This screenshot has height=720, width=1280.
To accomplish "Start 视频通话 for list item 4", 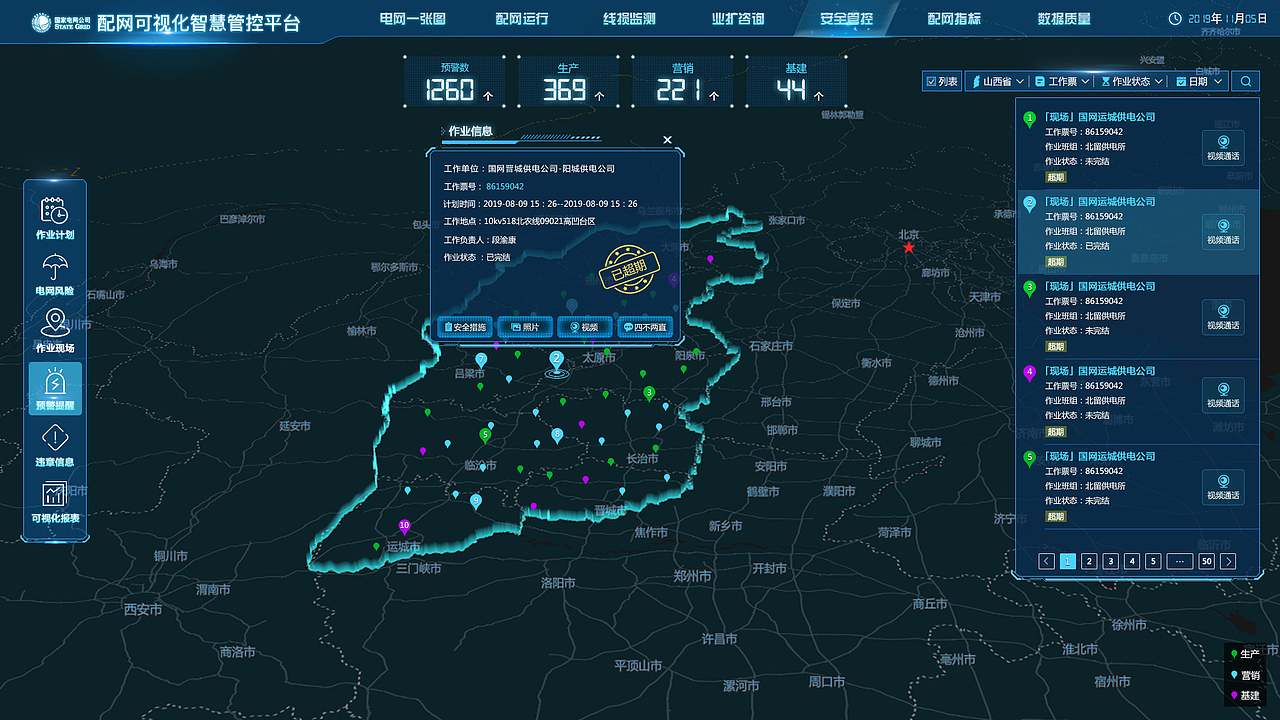I will [x=1223, y=395].
